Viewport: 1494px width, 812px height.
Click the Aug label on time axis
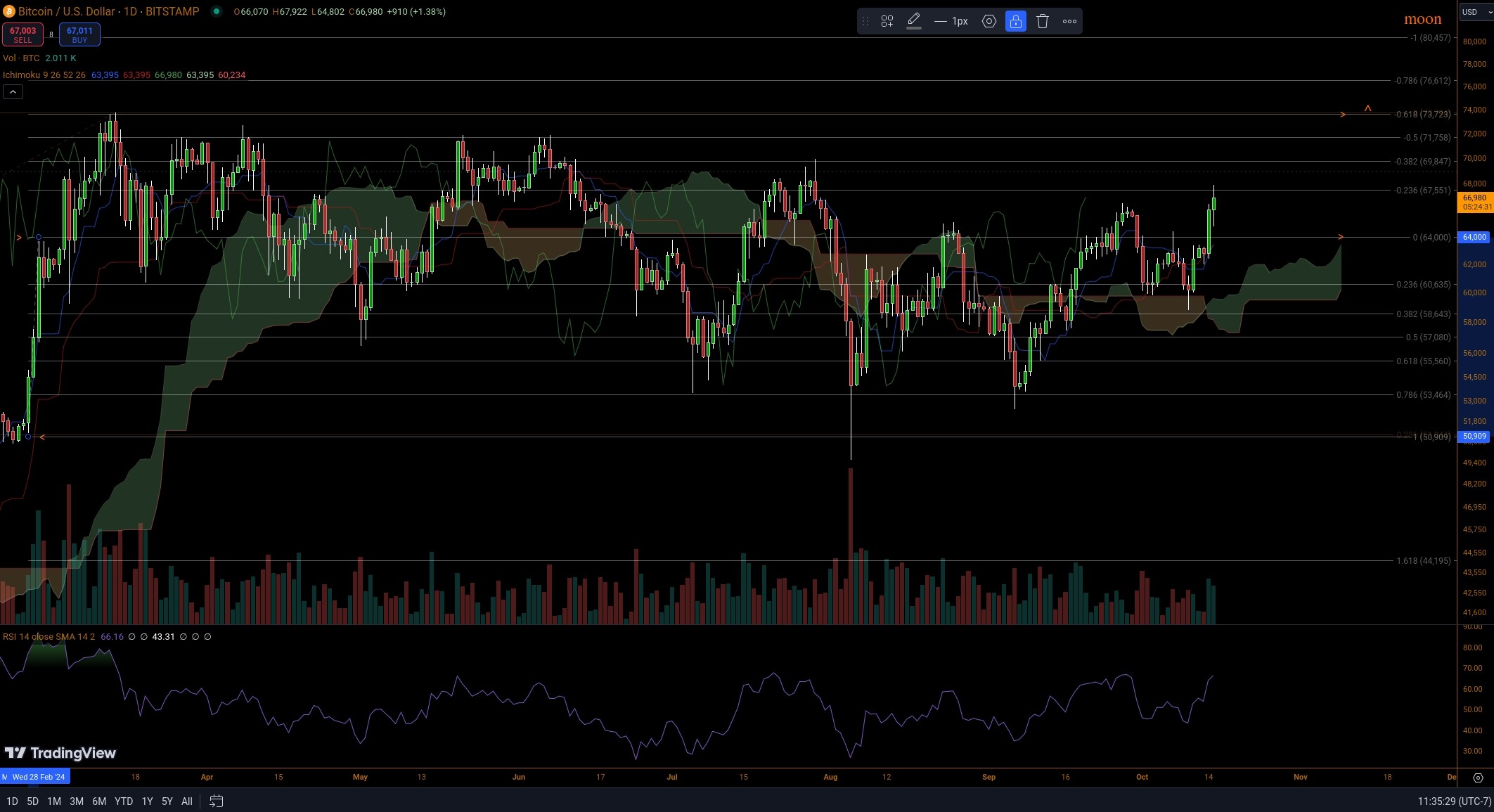[830, 777]
